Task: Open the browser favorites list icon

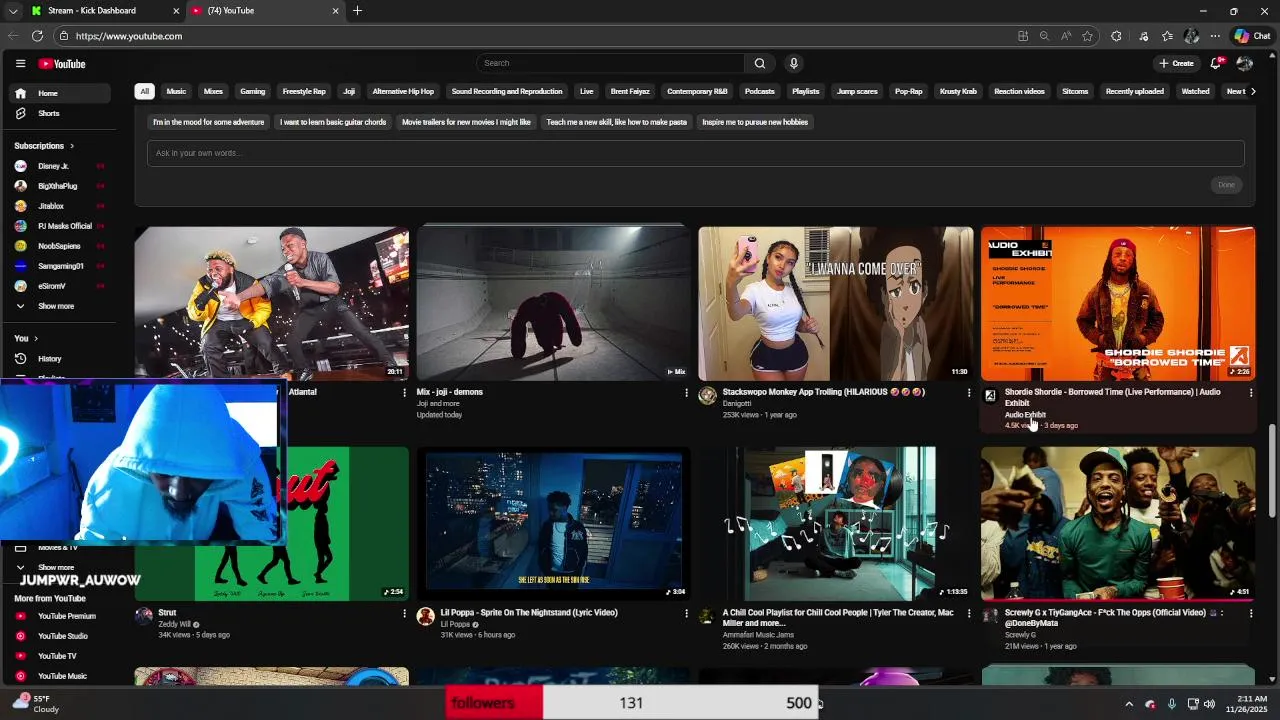Action: coord(1167,36)
